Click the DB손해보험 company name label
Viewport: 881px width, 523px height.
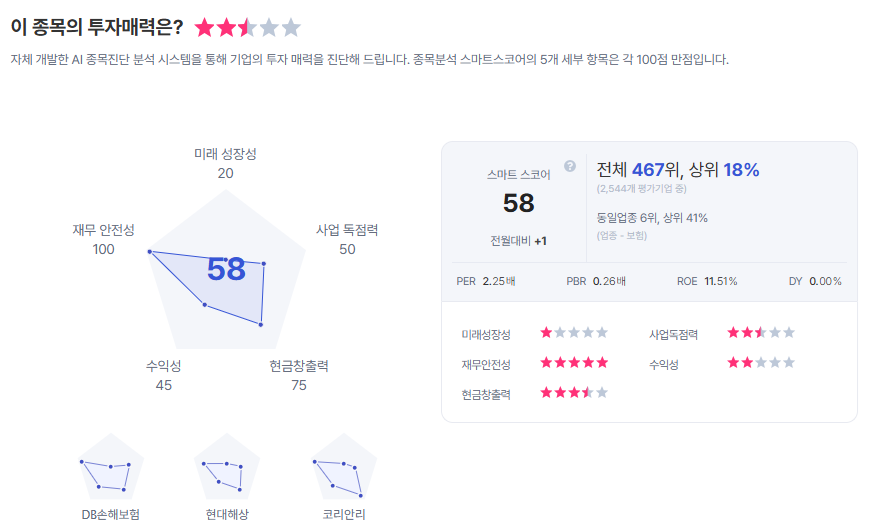(x=110, y=514)
